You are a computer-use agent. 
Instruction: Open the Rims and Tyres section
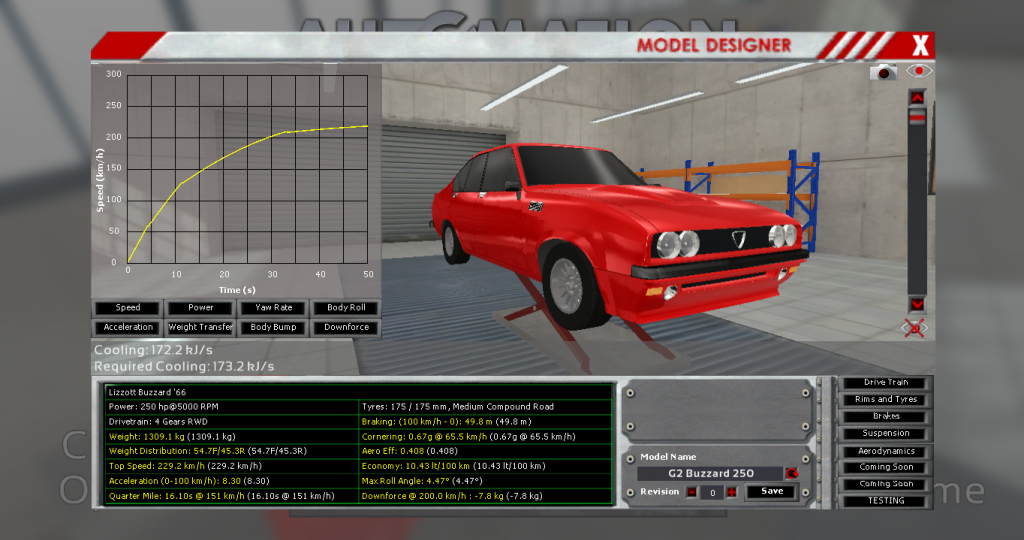pyautogui.click(x=886, y=400)
